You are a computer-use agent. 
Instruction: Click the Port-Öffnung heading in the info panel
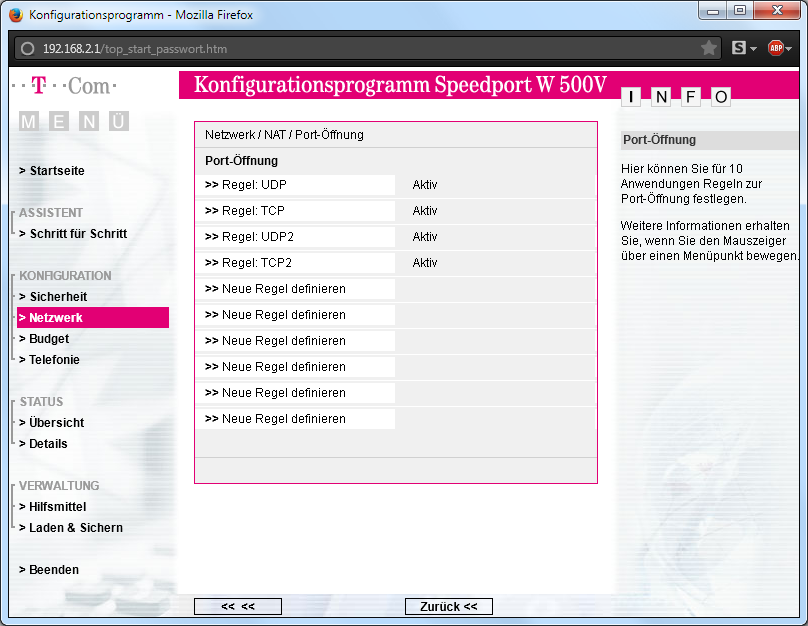click(660, 140)
